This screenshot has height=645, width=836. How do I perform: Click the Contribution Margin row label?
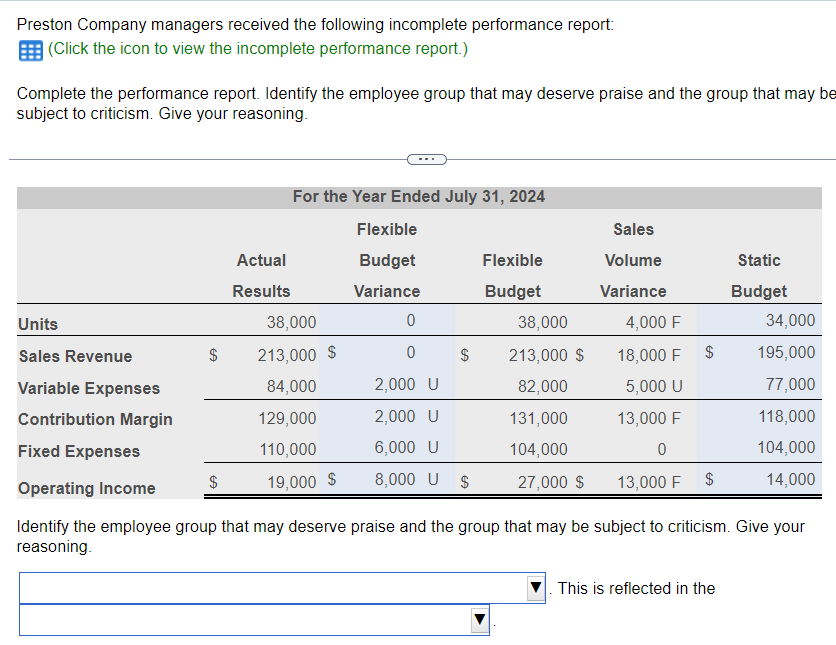point(95,420)
